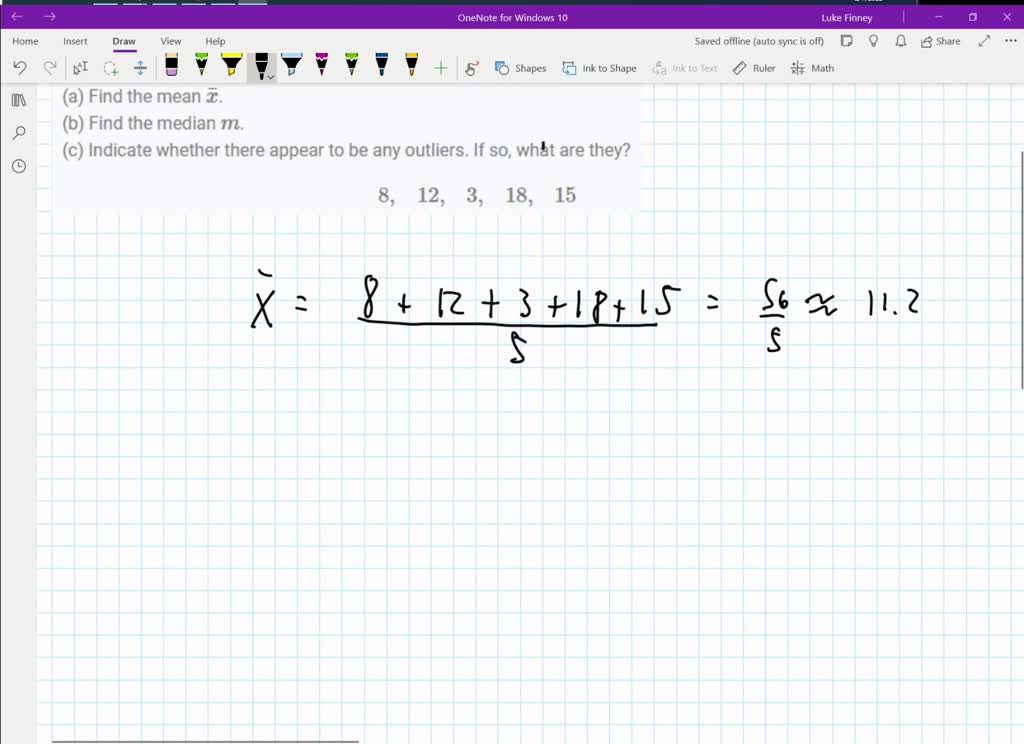Undo the last ink stroke

tap(19, 67)
